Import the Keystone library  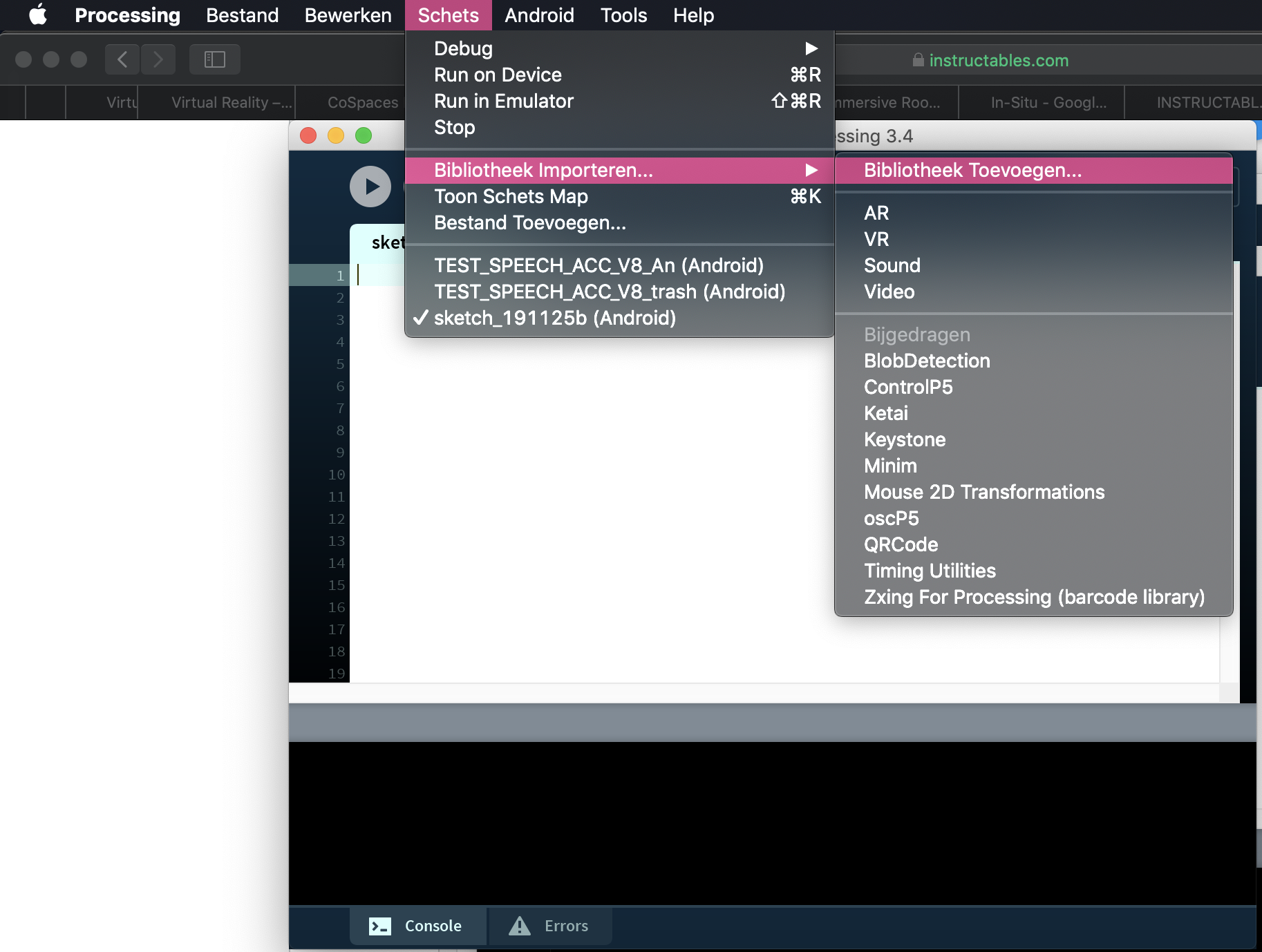point(1034,439)
